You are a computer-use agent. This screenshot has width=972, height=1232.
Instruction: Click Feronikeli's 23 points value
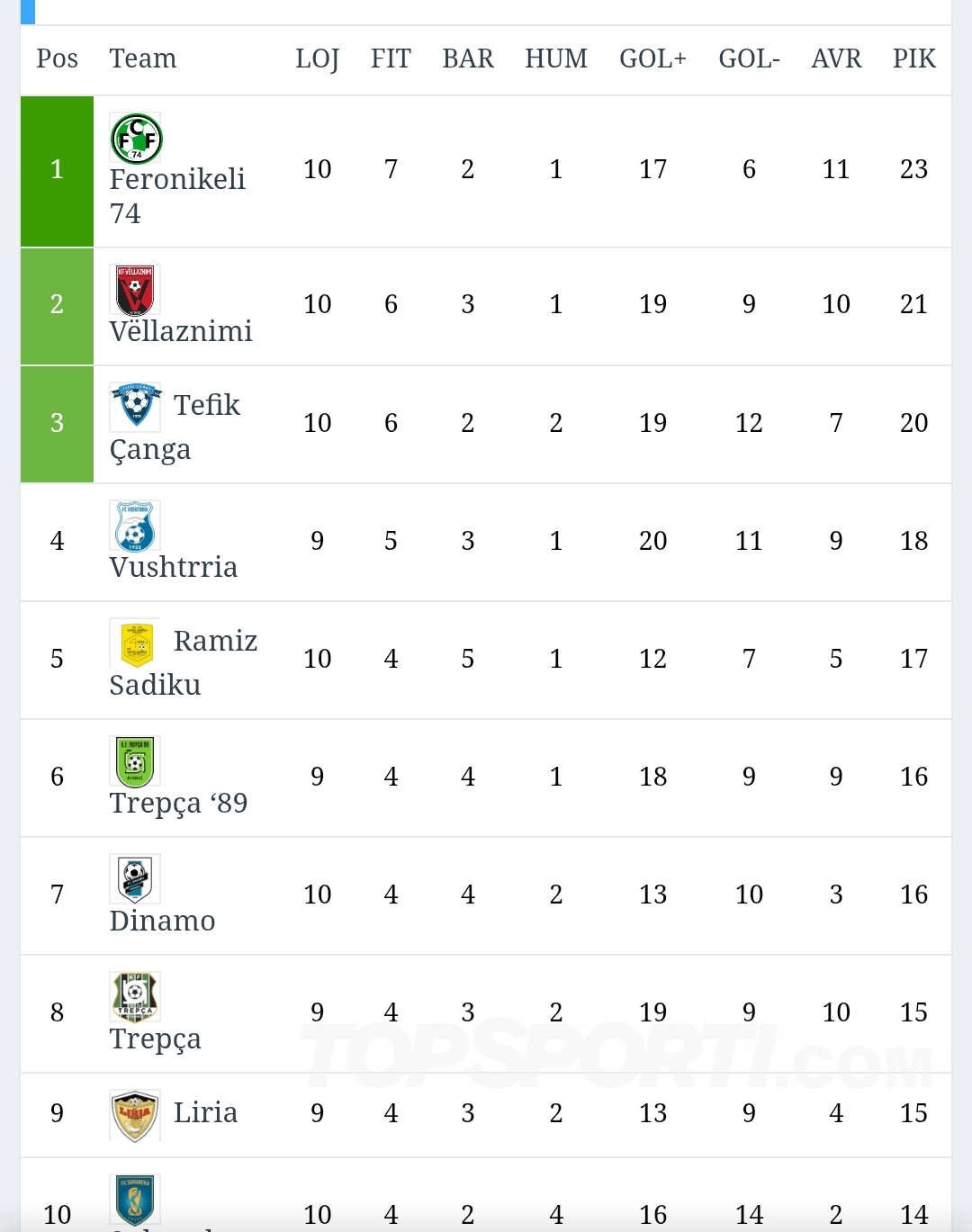pyautogui.click(x=913, y=169)
